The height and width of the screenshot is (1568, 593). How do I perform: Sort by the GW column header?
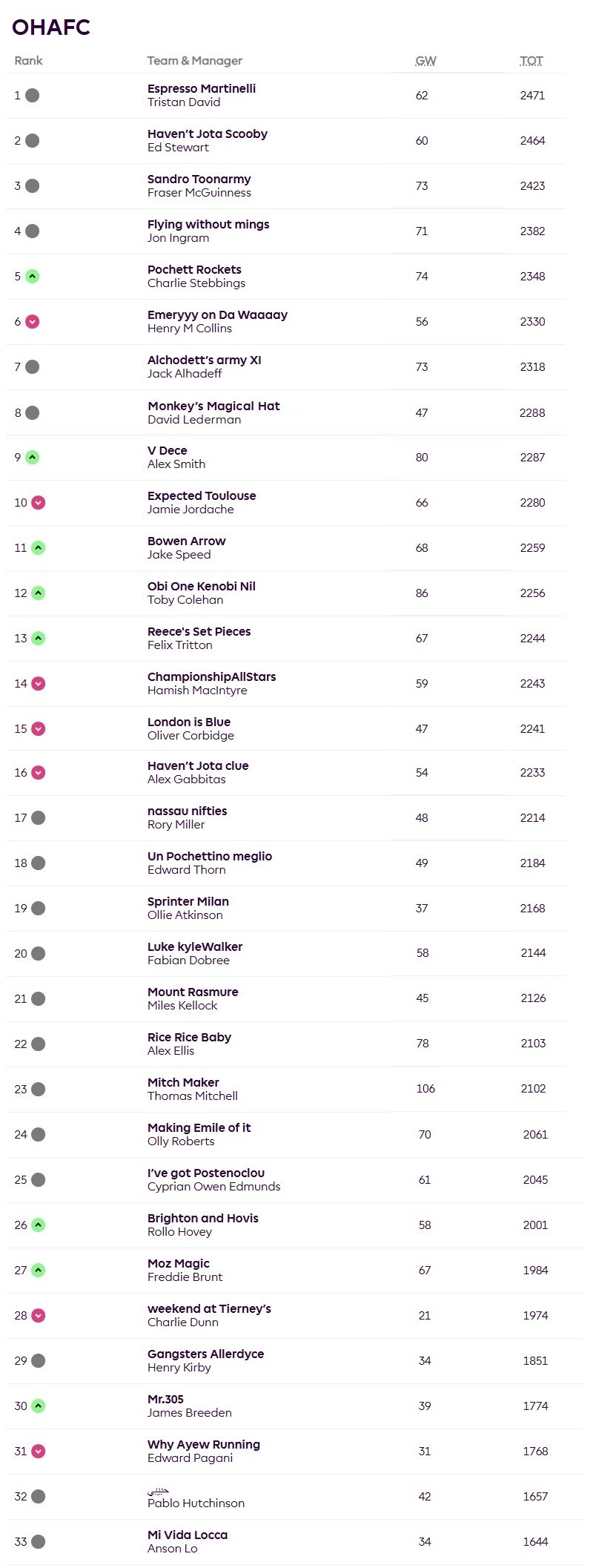(x=425, y=61)
